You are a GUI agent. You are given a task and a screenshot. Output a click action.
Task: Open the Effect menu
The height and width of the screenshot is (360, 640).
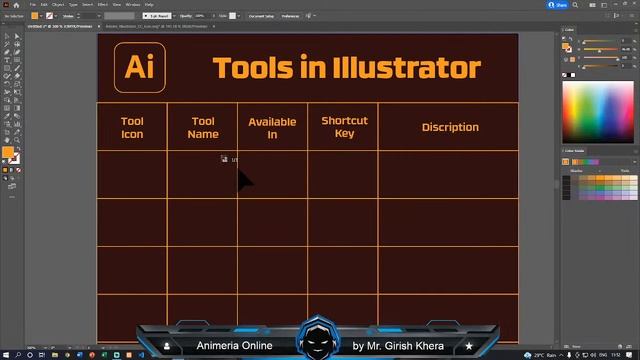click(x=102, y=4)
